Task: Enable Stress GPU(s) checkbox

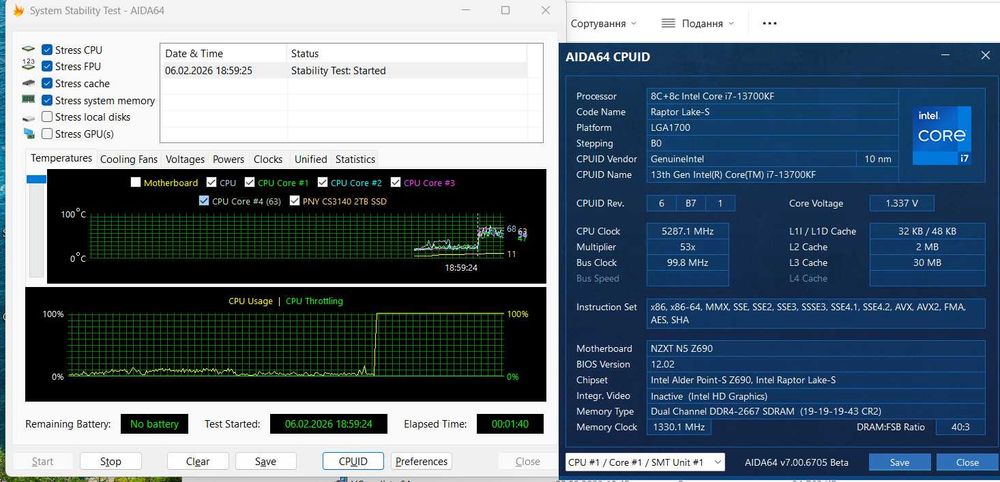Action: point(47,134)
